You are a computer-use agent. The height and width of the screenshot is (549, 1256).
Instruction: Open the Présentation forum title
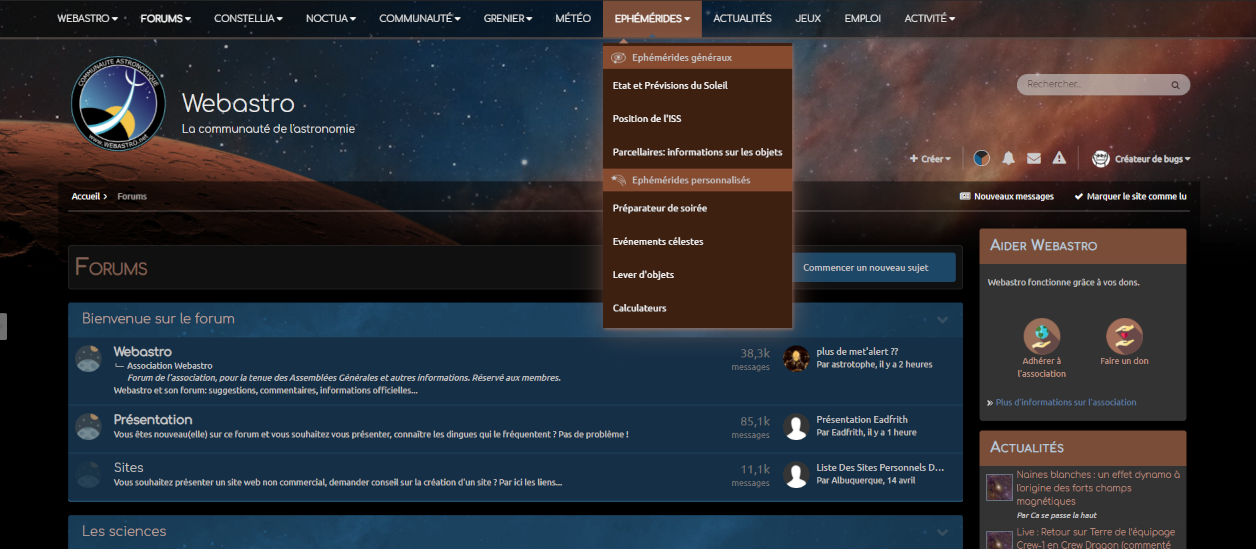(153, 420)
